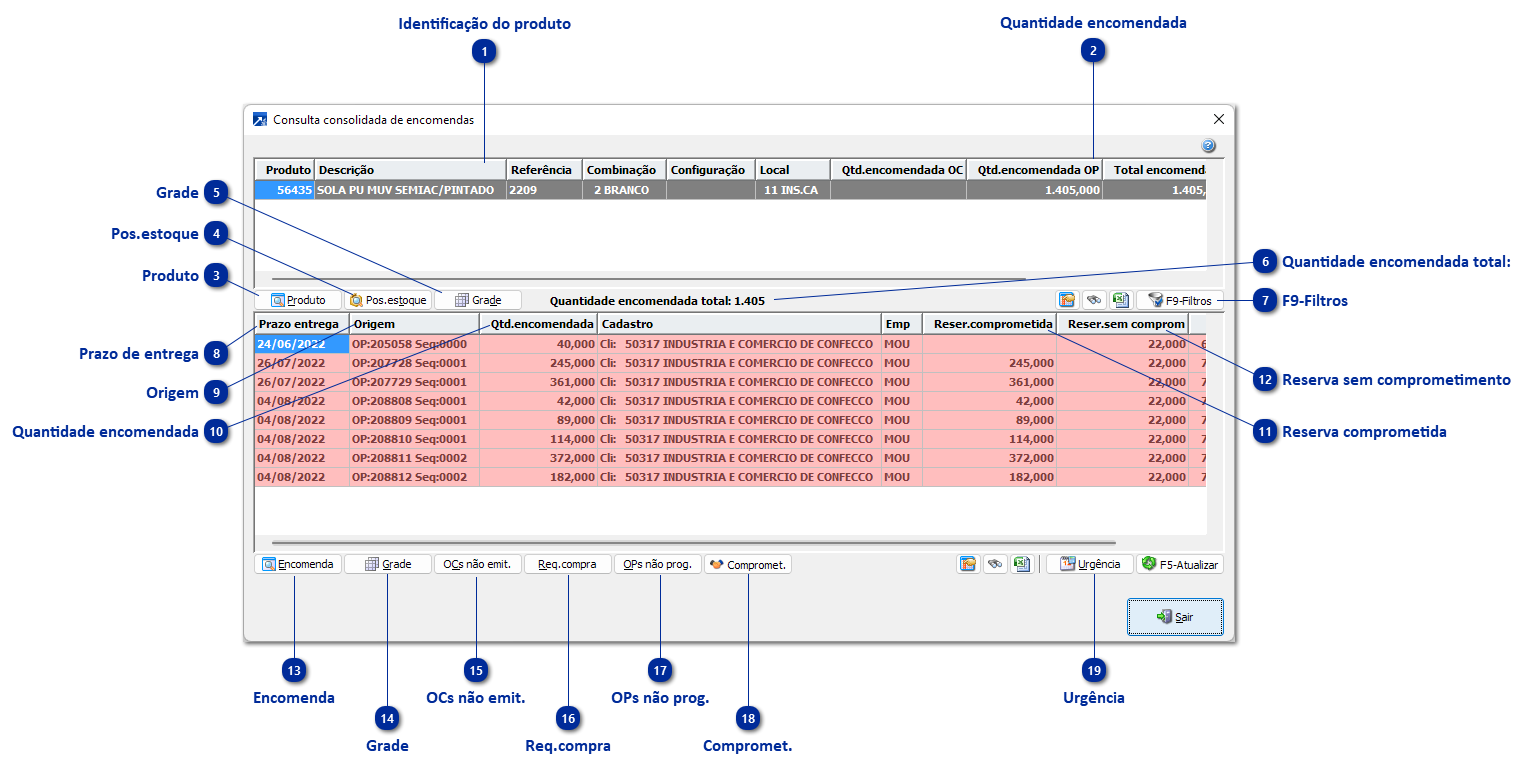Click the Configuração column header
This screenshot has height=772, width=1527.
click(711, 170)
